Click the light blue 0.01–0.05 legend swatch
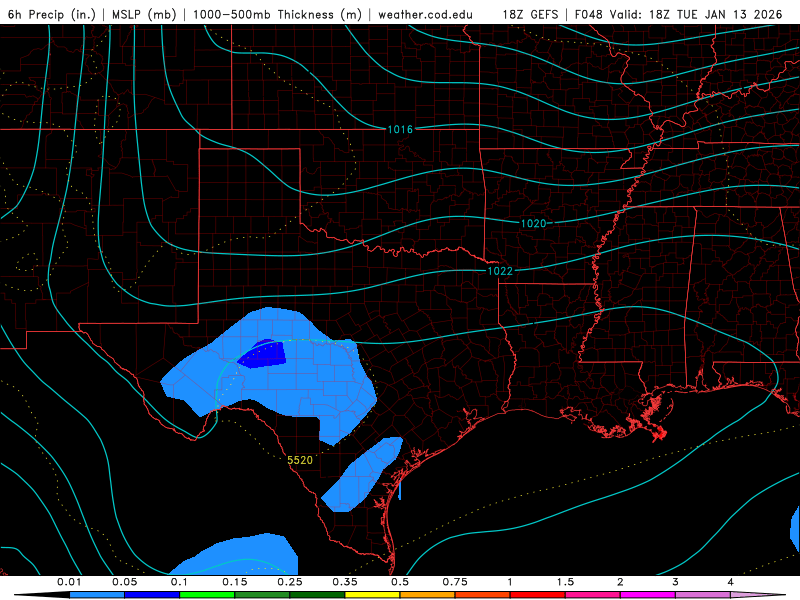This screenshot has height=600, width=800. click(x=97, y=595)
